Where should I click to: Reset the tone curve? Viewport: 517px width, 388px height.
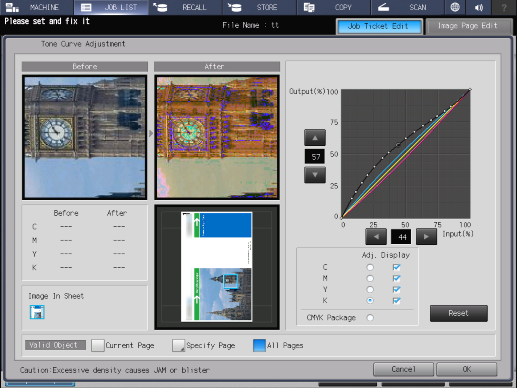[459, 313]
